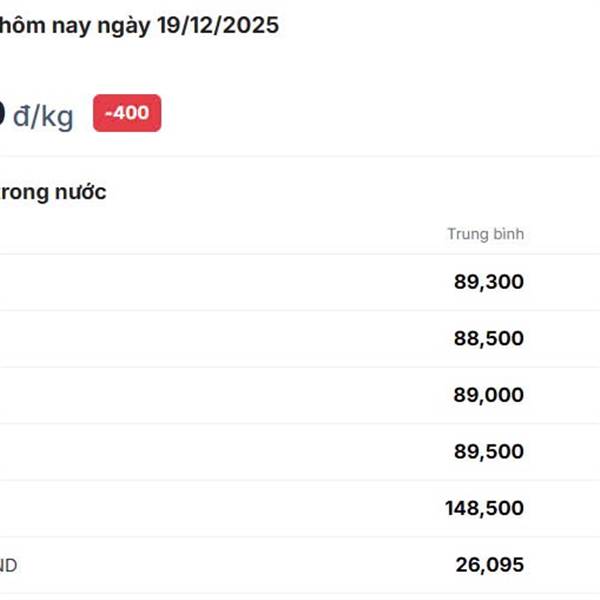Click the red -400 price change badge
Viewport: 600px width, 600px height.
coord(127,113)
